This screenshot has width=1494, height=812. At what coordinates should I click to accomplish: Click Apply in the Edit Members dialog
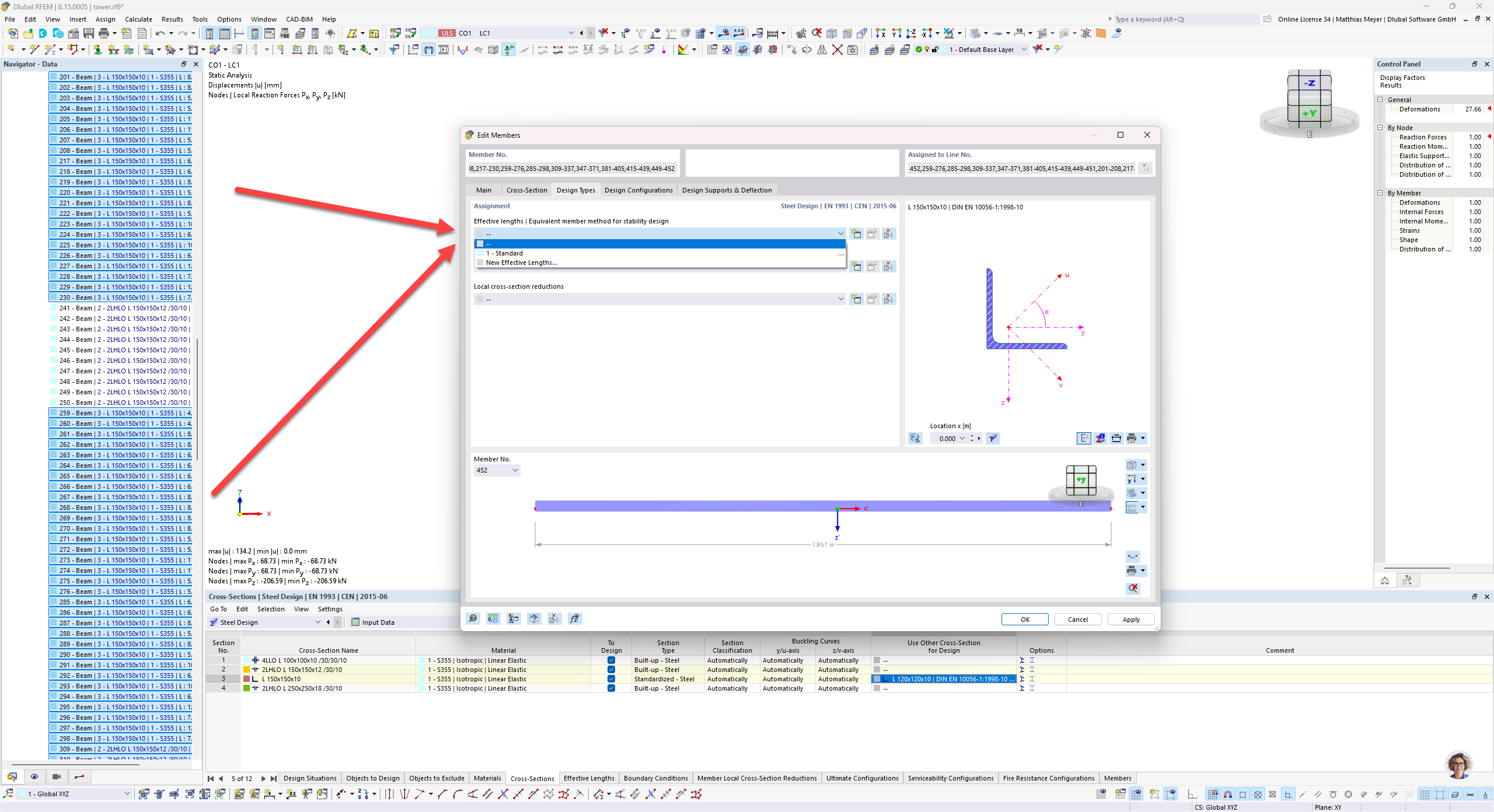(1131, 619)
